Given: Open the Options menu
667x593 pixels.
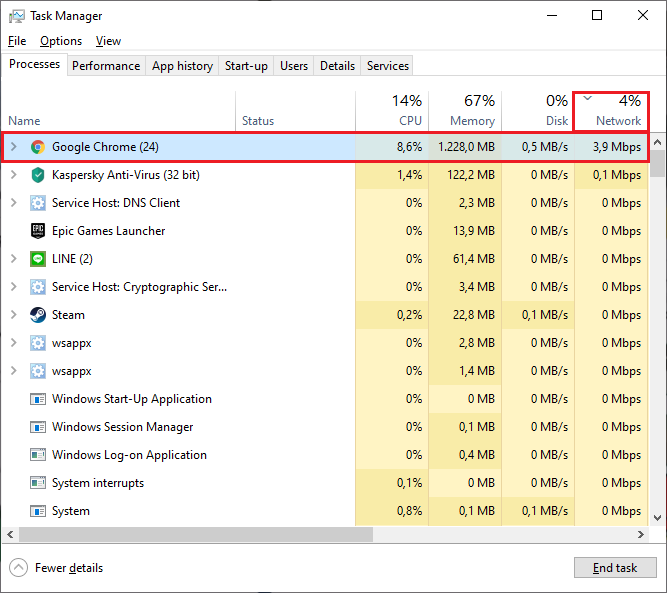Looking at the screenshot, I should tap(61, 41).
